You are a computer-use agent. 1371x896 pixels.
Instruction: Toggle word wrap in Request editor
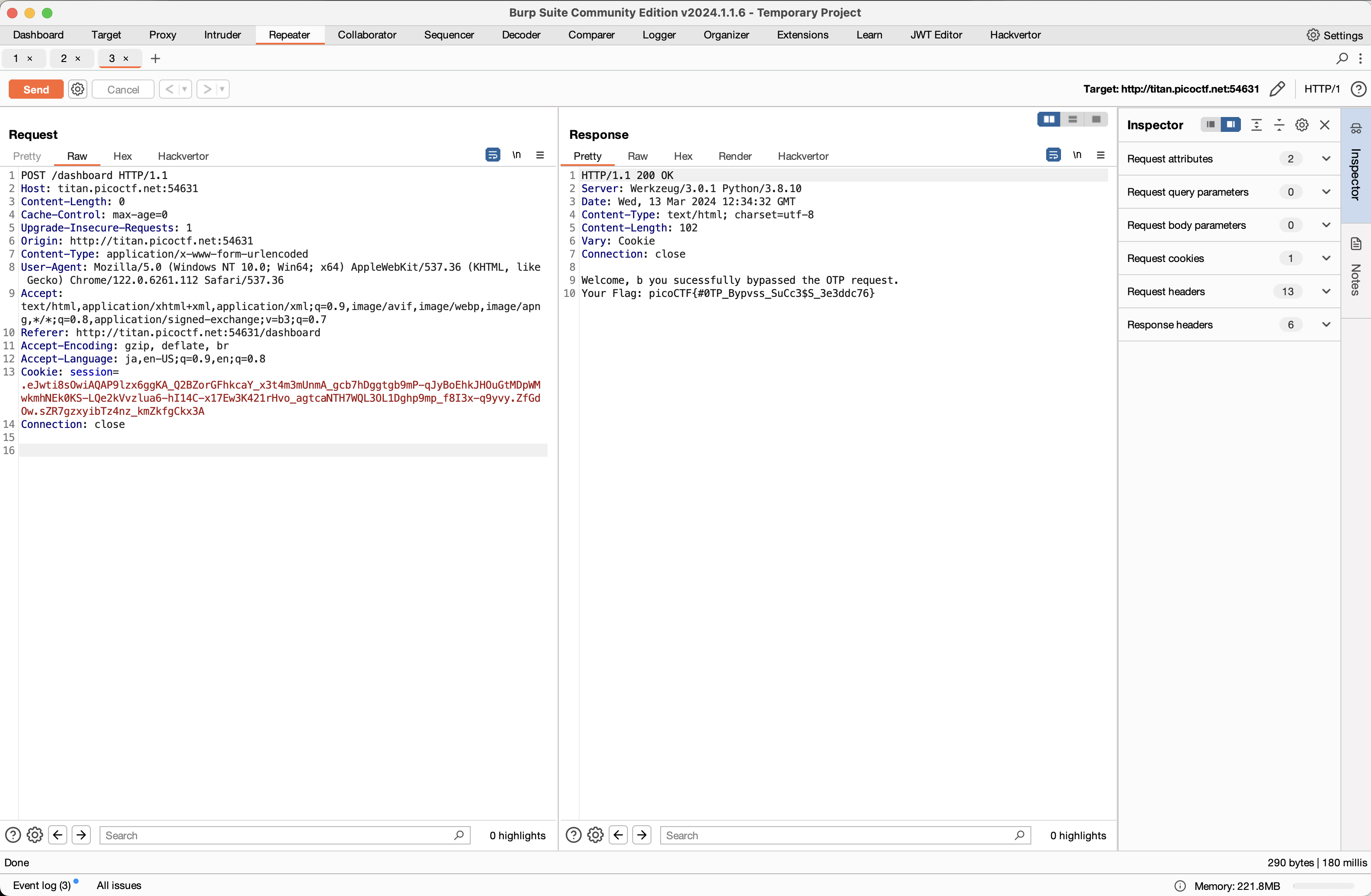point(493,155)
